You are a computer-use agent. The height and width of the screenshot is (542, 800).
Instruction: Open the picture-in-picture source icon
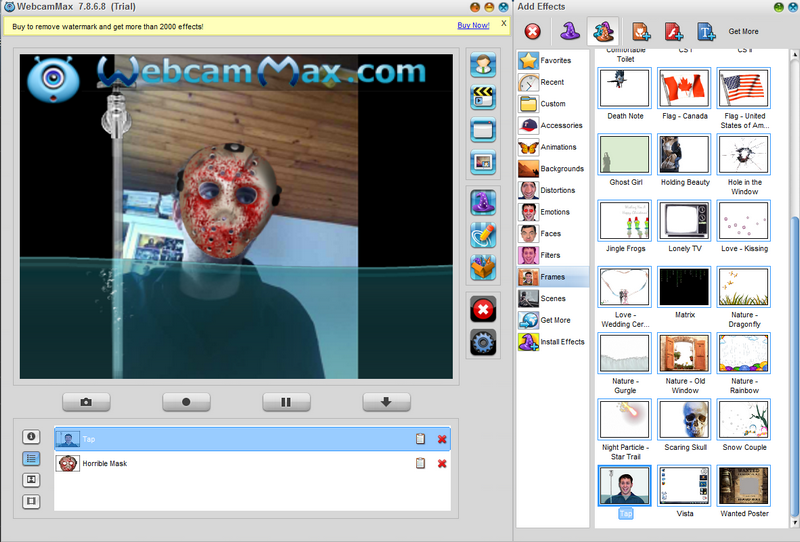pos(483,162)
